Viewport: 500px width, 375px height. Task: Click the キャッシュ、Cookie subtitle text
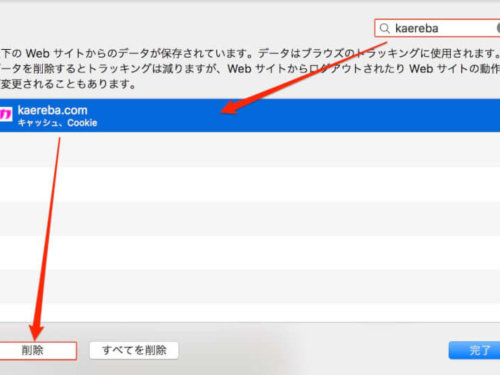57,123
